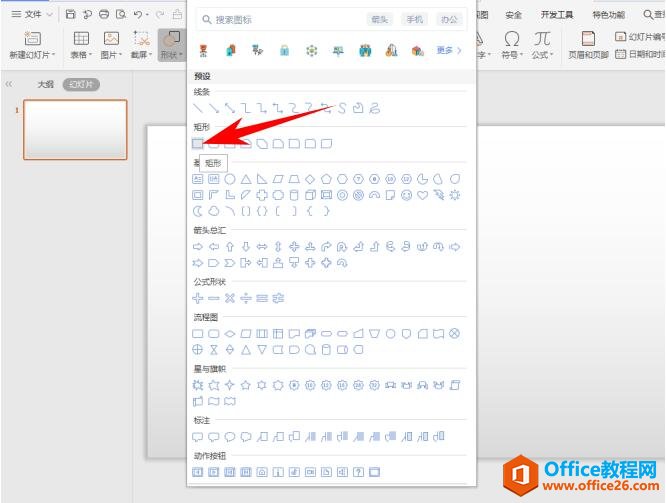The height and width of the screenshot is (503, 666).
Task: Collapse the slide panel with « button
Action: [9, 84]
